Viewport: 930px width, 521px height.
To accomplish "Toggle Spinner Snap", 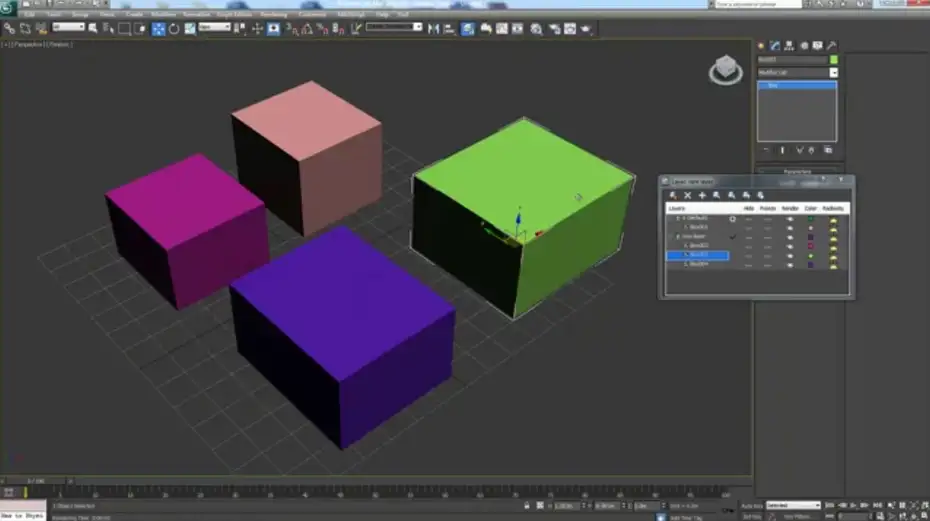I will coord(339,28).
